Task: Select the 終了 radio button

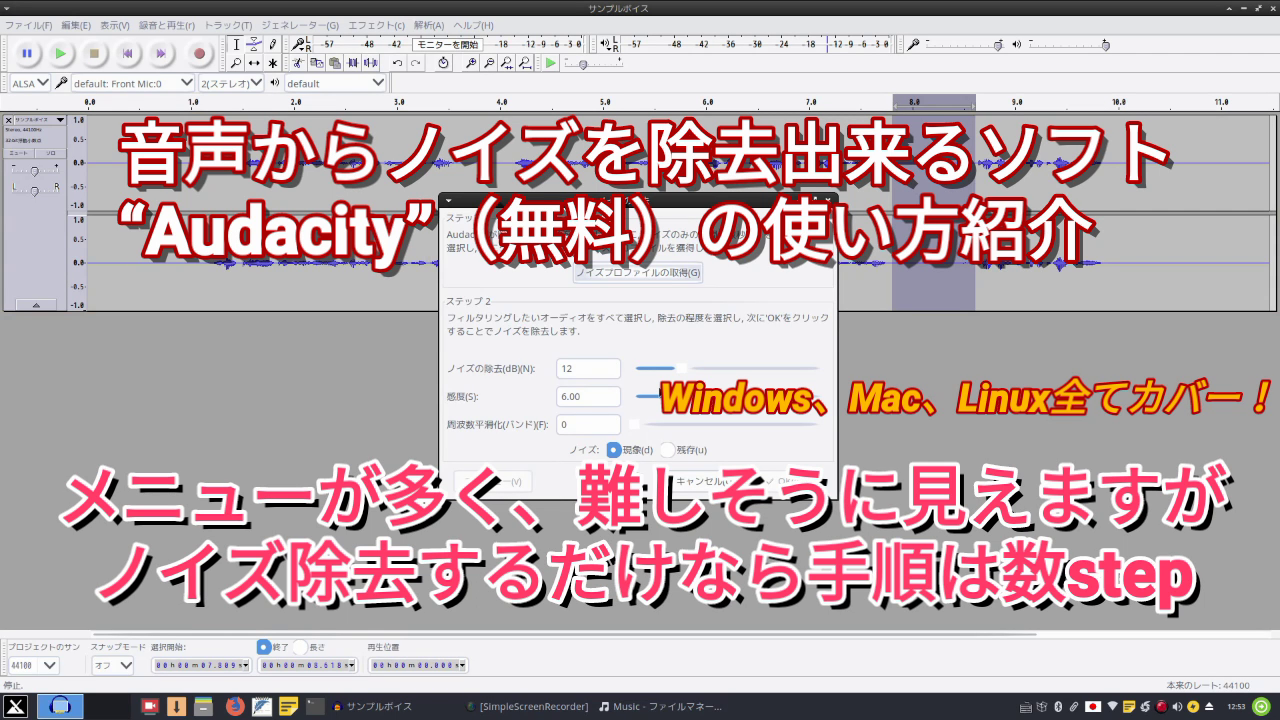Action: click(x=264, y=647)
